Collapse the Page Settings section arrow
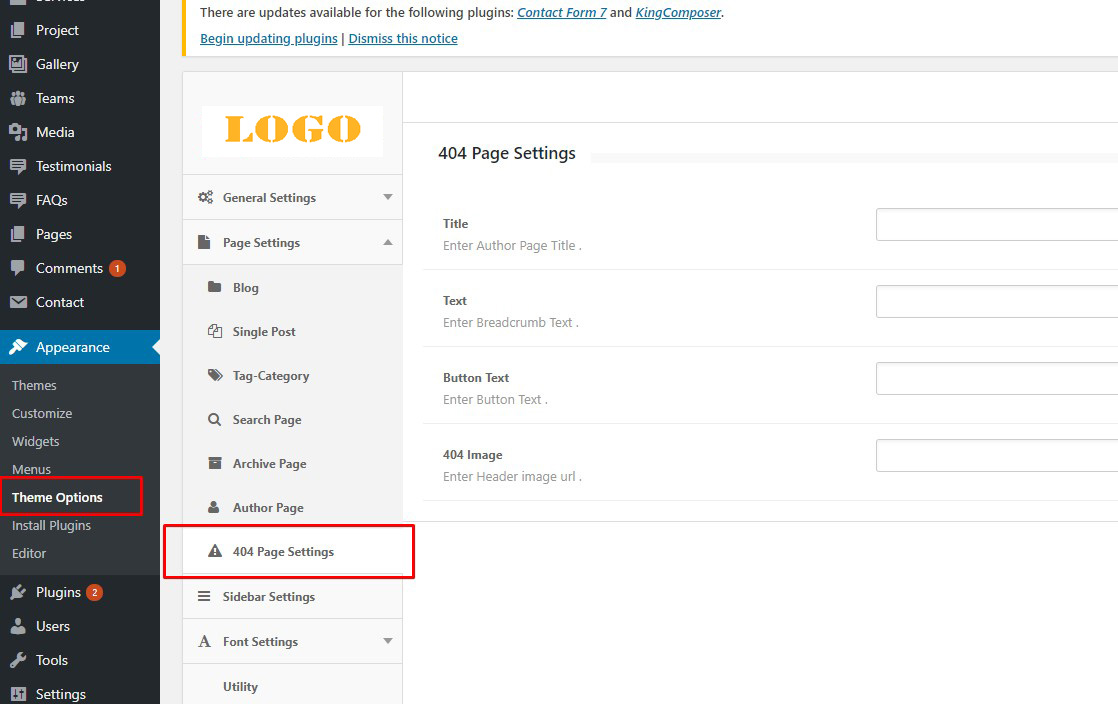The image size is (1118, 704). [388, 243]
